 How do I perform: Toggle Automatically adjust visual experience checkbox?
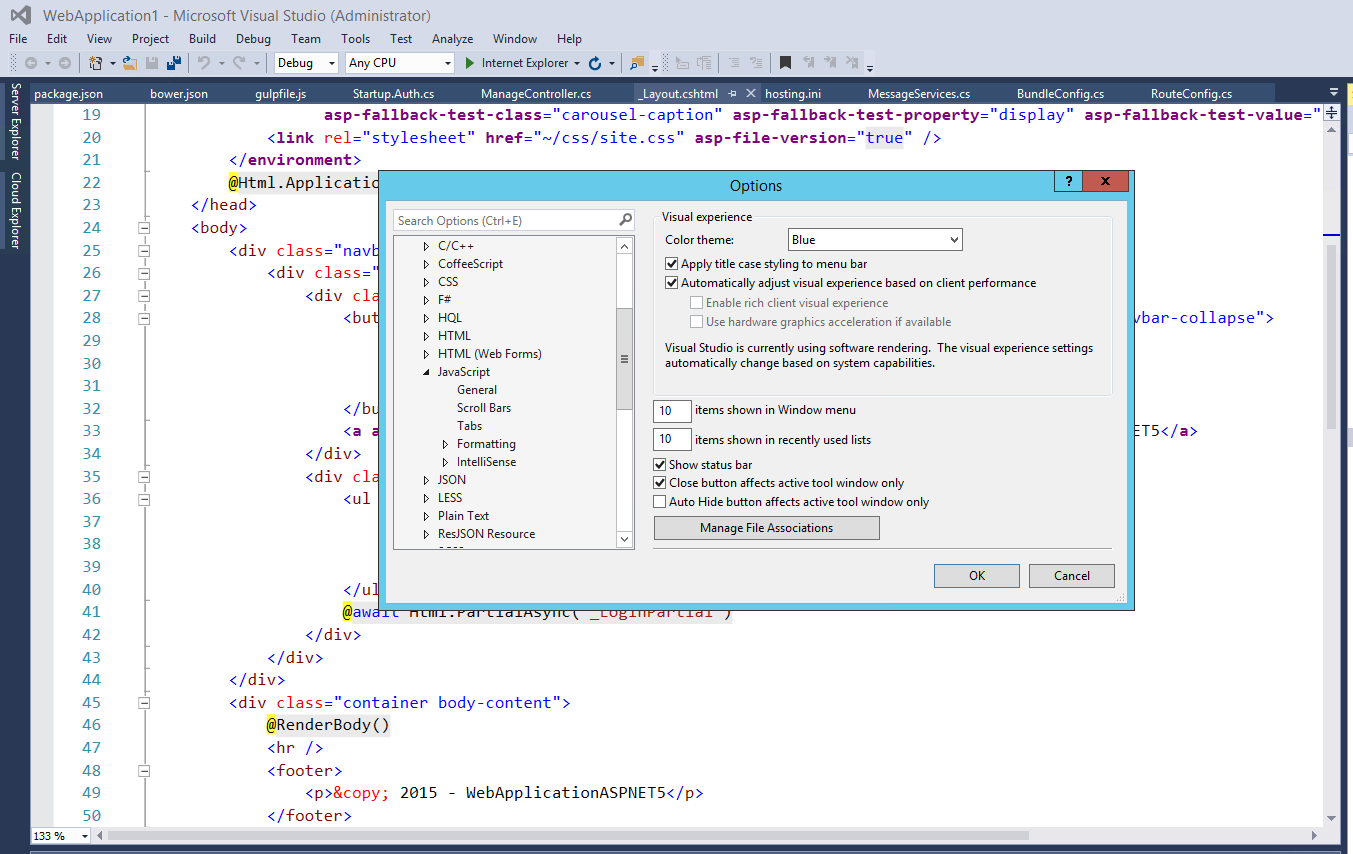(672, 283)
